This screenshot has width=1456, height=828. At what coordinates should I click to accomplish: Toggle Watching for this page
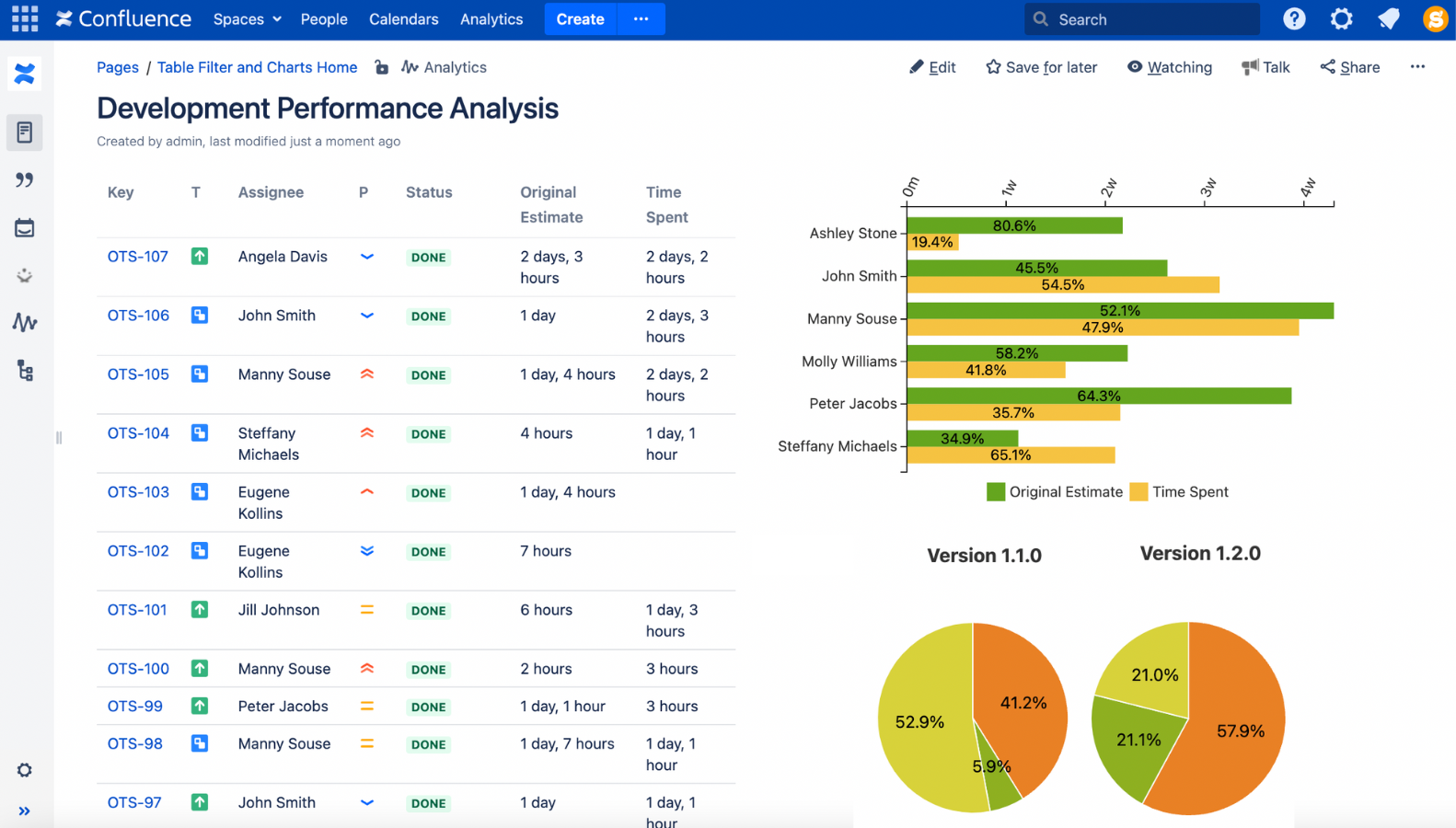[1170, 67]
